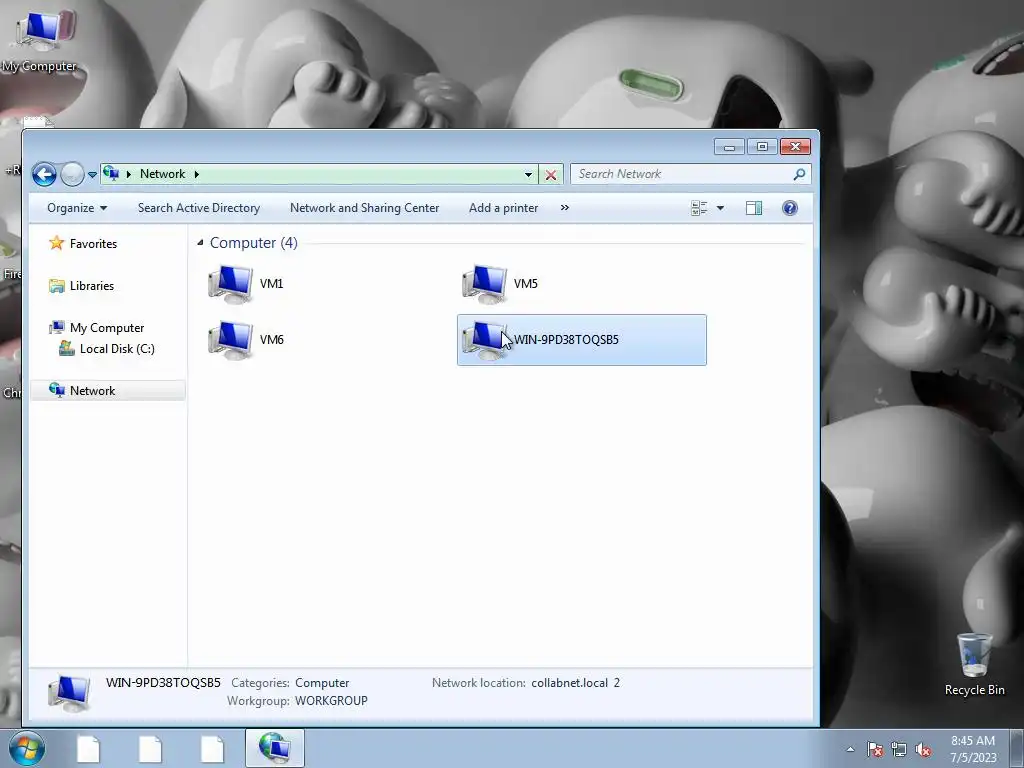
Task: Select My Computer in navigation pane
Action: (107, 328)
